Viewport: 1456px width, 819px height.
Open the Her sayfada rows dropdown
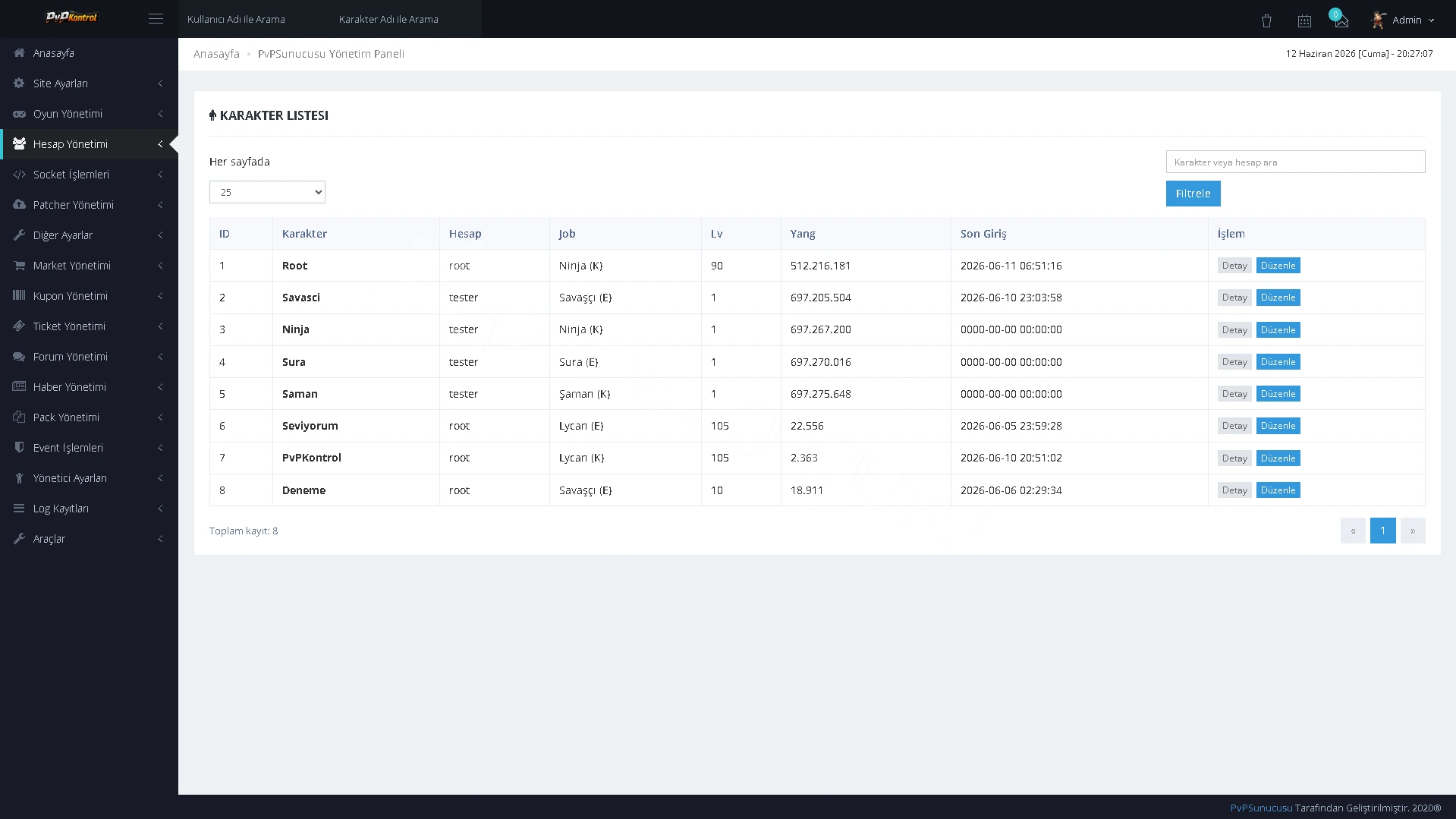click(267, 192)
